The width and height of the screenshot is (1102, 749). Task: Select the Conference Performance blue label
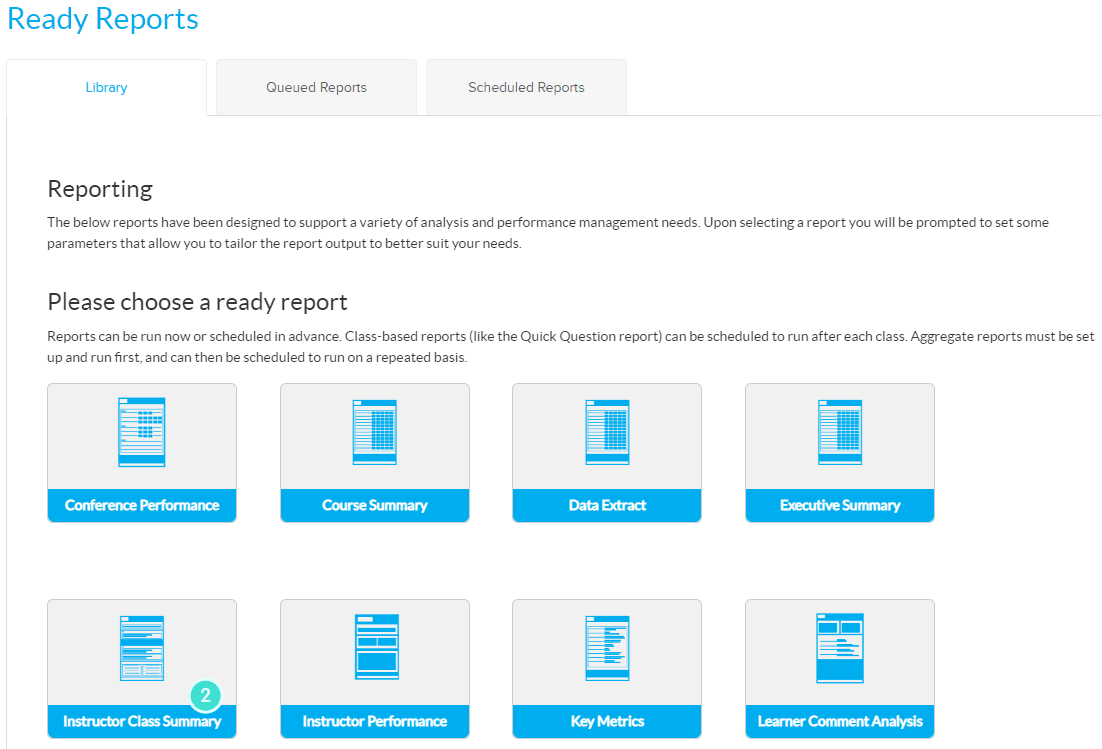point(142,506)
